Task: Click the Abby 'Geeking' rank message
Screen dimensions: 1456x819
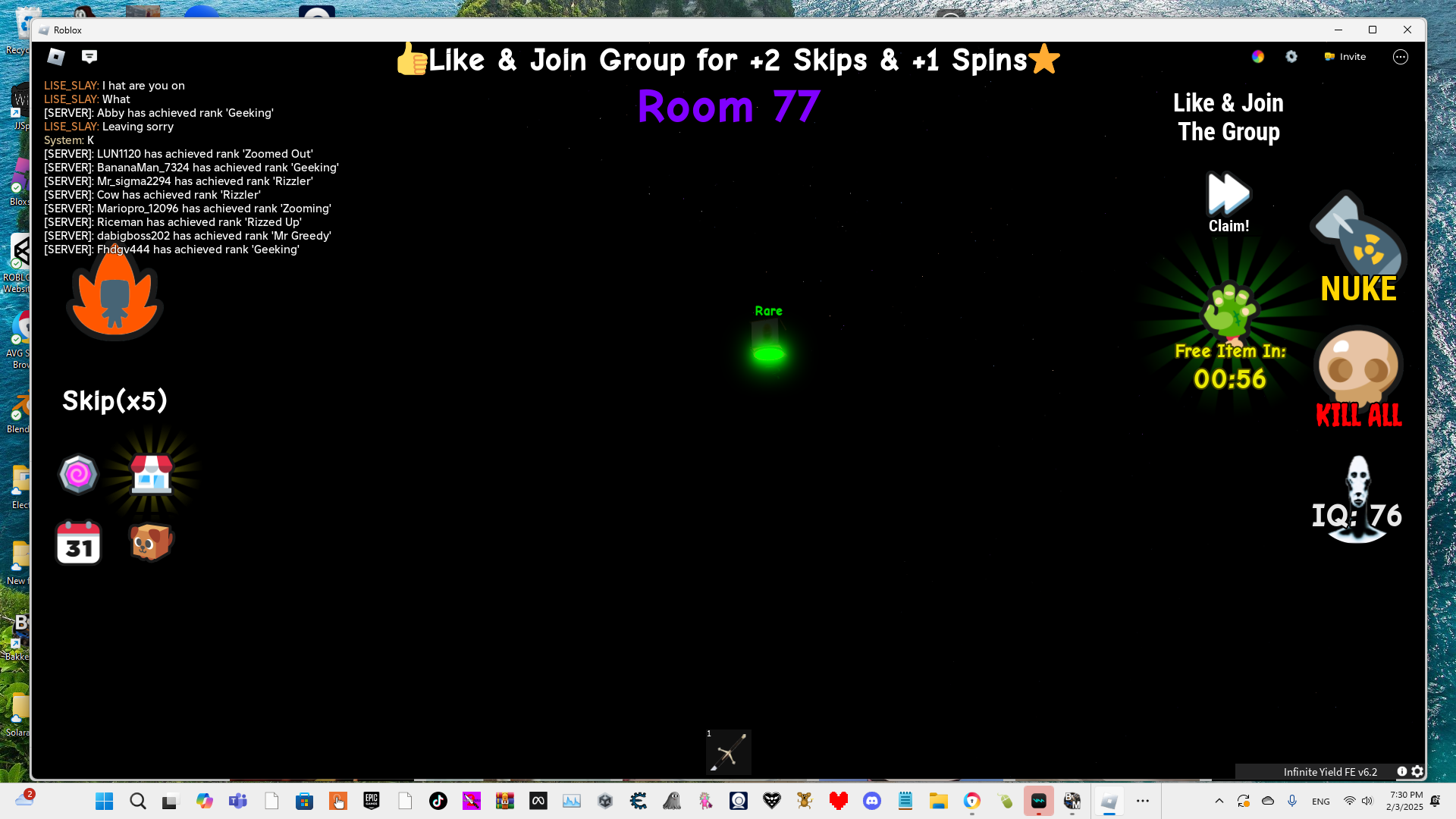Action: (x=158, y=113)
